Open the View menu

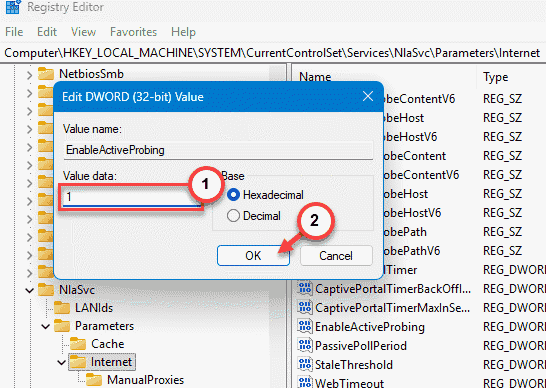click(83, 32)
